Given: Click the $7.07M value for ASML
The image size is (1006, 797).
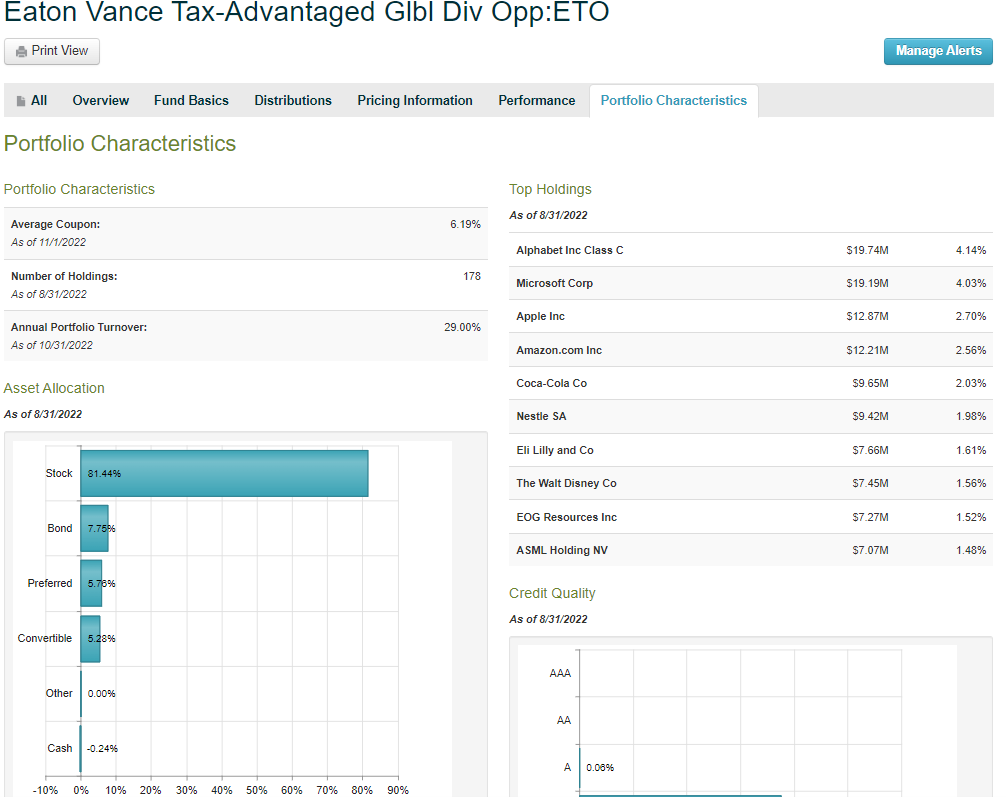Looking at the screenshot, I should click(x=870, y=551).
